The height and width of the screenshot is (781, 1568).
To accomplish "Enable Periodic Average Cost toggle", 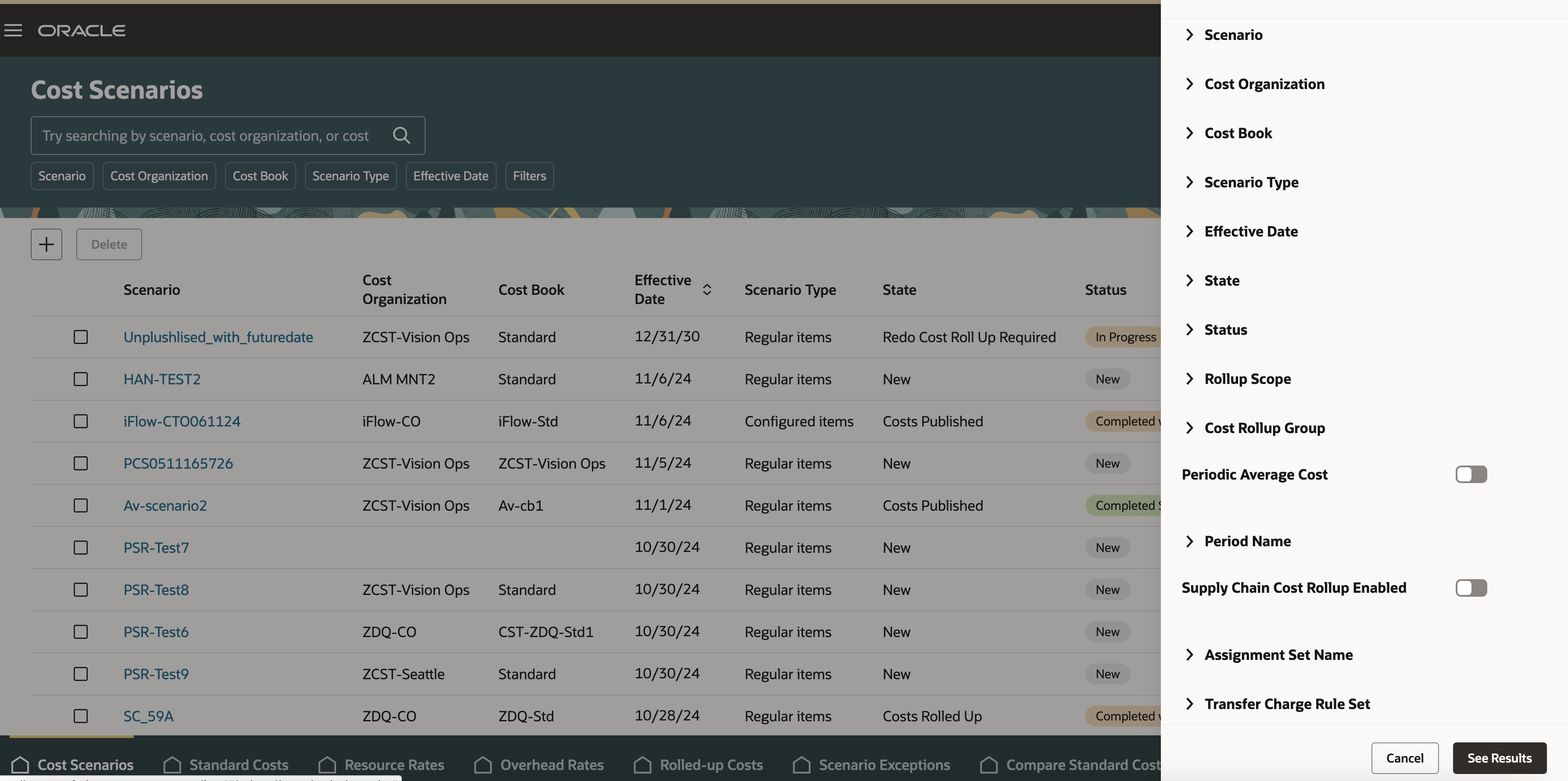I will pyautogui.click(x=1471, y=474).
